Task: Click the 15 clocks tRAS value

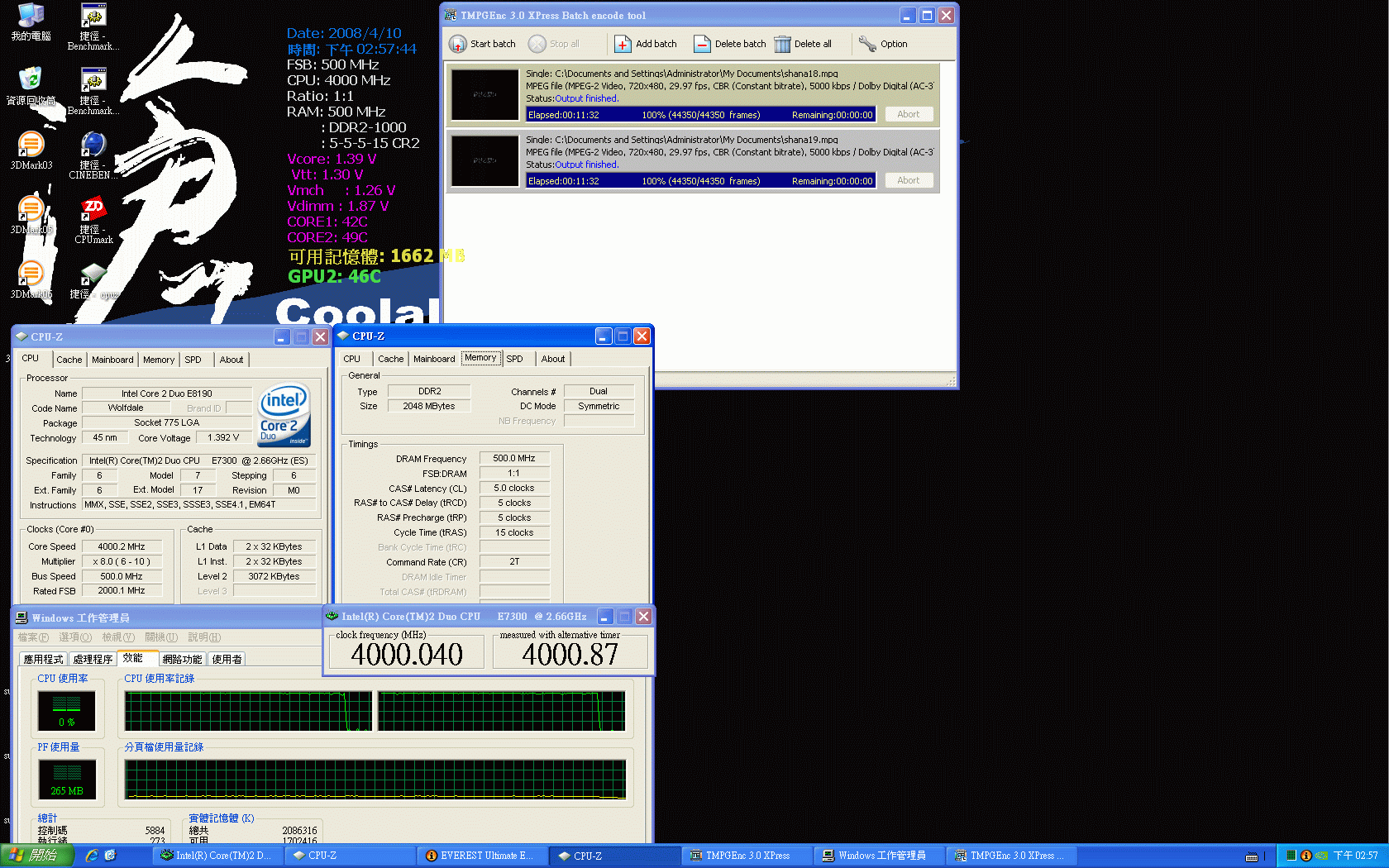Action: (514, 532)
